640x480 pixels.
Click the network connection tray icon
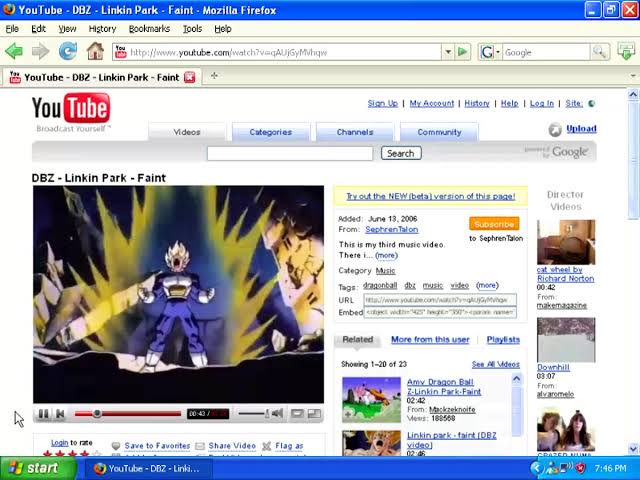[566, 468]
